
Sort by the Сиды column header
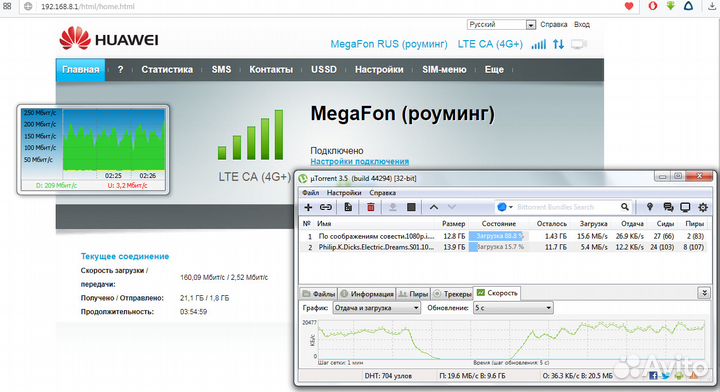tap(664, 224)
